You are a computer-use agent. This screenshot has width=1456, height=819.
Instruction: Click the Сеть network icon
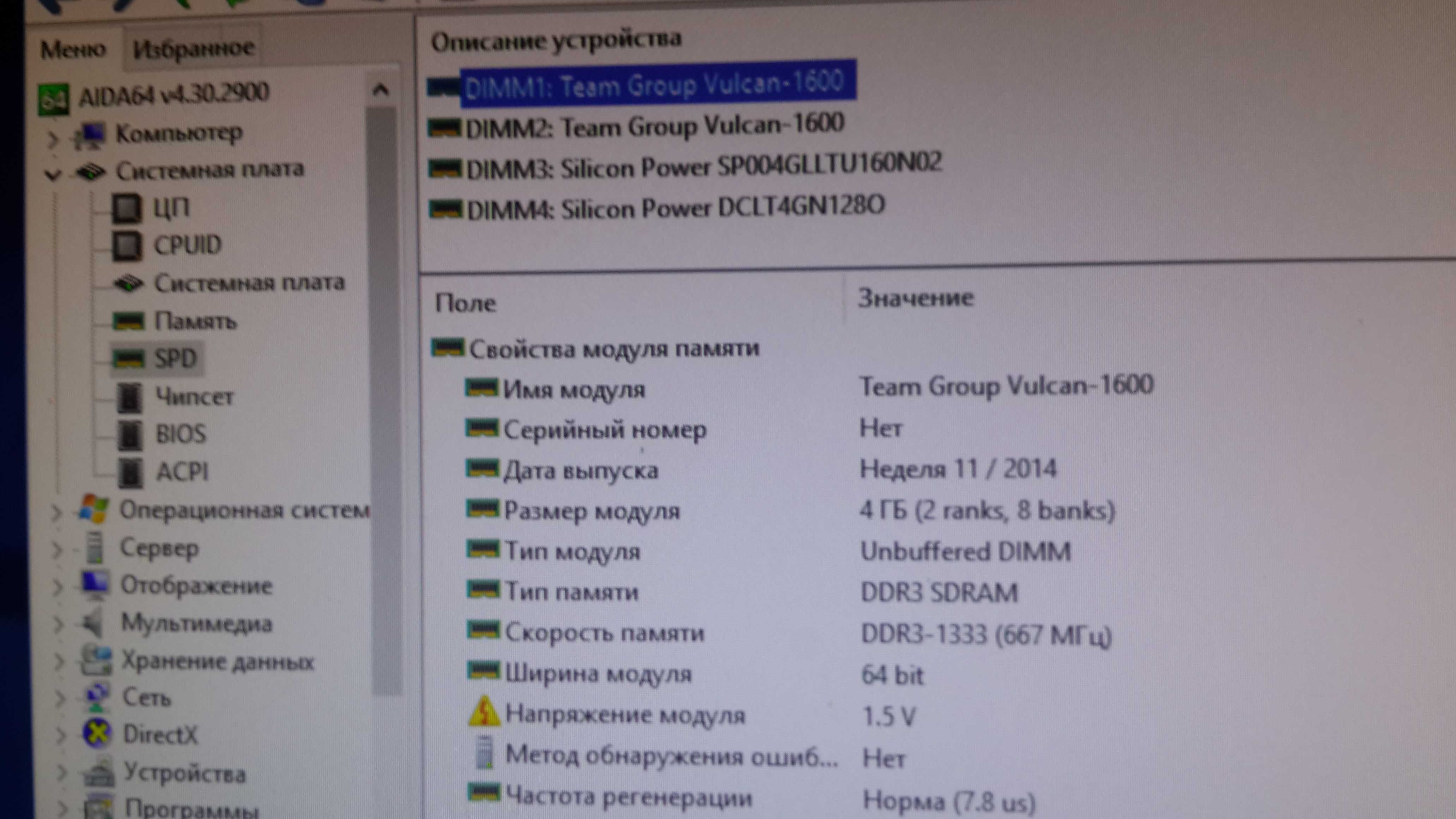[97, 698]
